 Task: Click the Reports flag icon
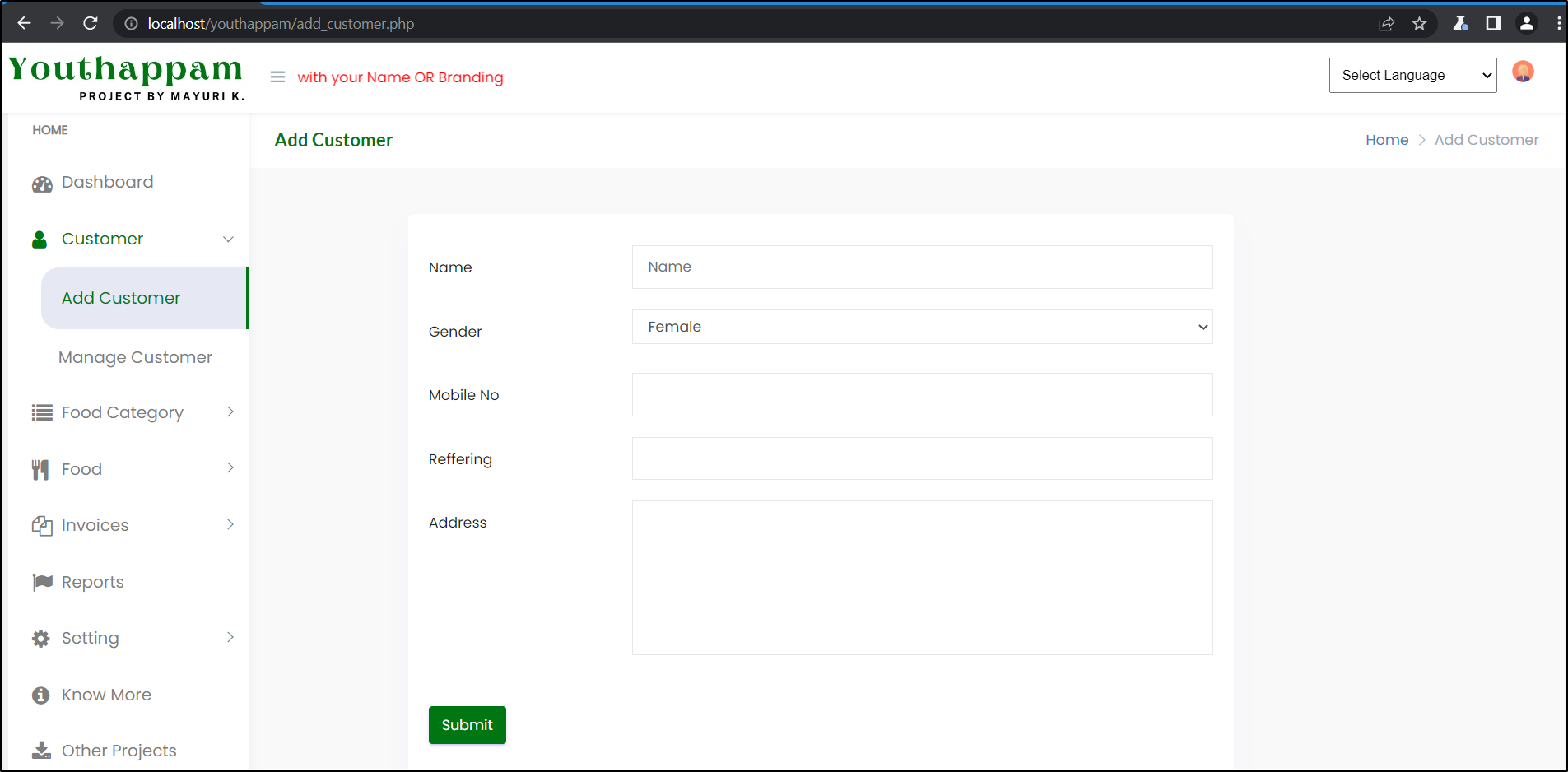(41, 581)
